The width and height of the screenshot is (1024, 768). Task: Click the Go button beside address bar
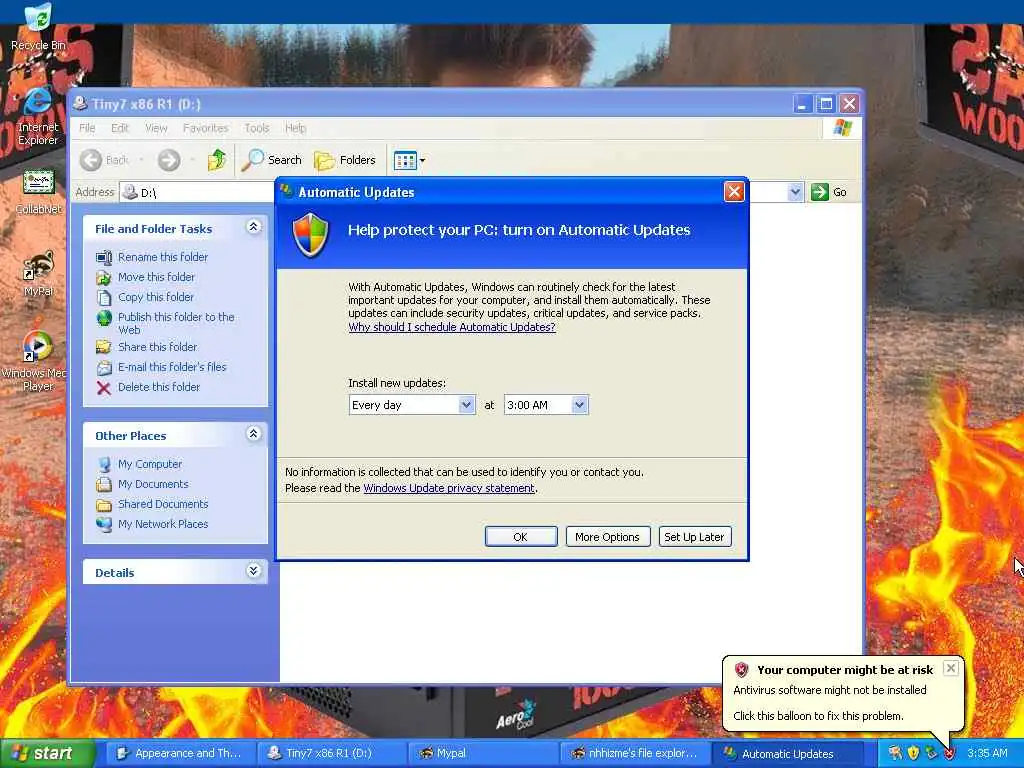tap(829, 192)
